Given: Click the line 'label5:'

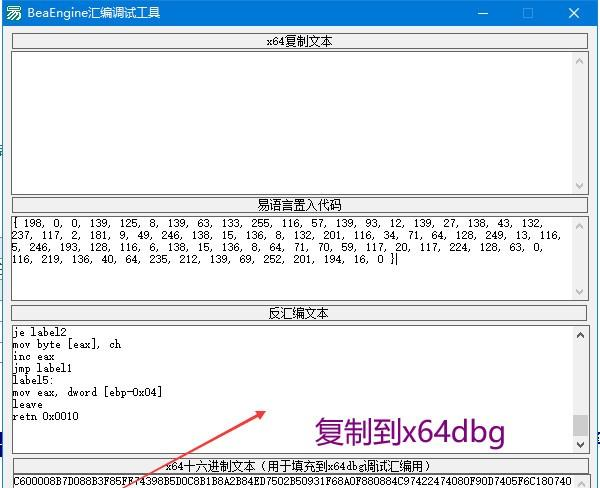Looking at the screenshot, I should (33, 380).
